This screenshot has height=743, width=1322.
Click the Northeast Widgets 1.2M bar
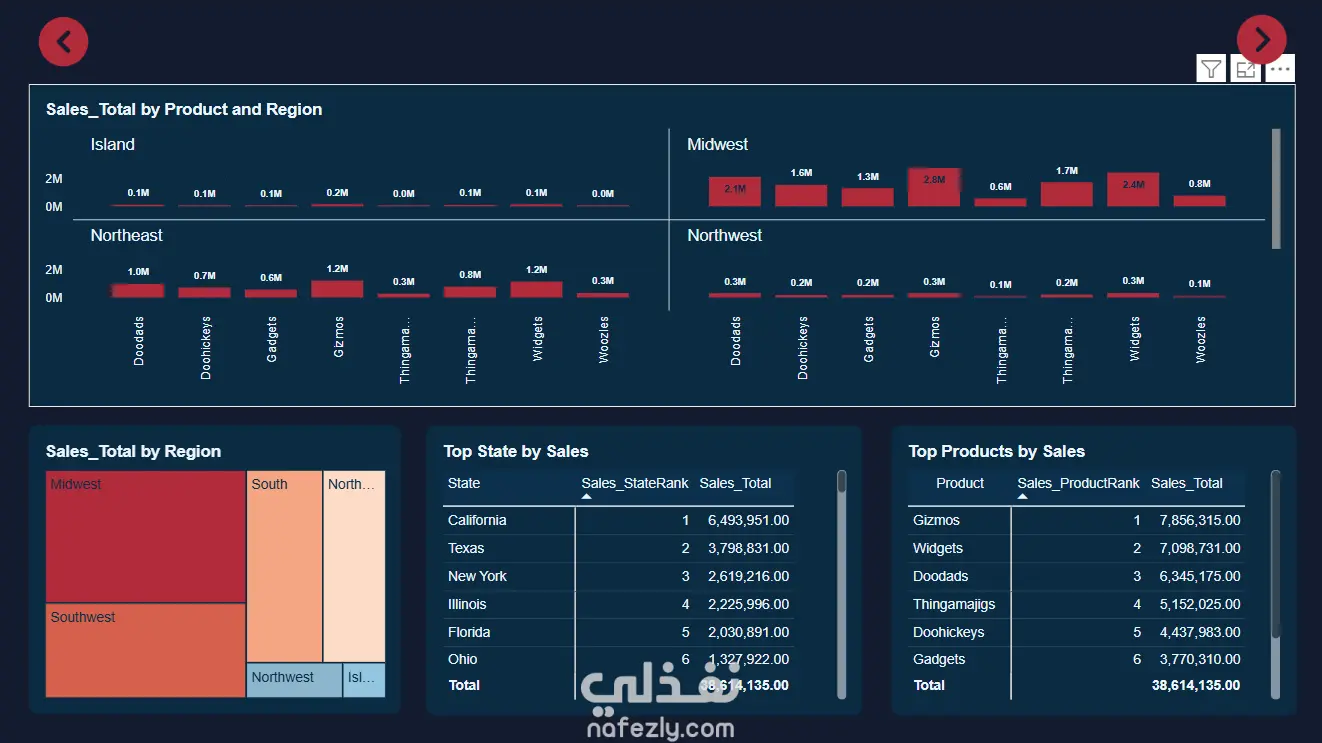click(536, 289)
